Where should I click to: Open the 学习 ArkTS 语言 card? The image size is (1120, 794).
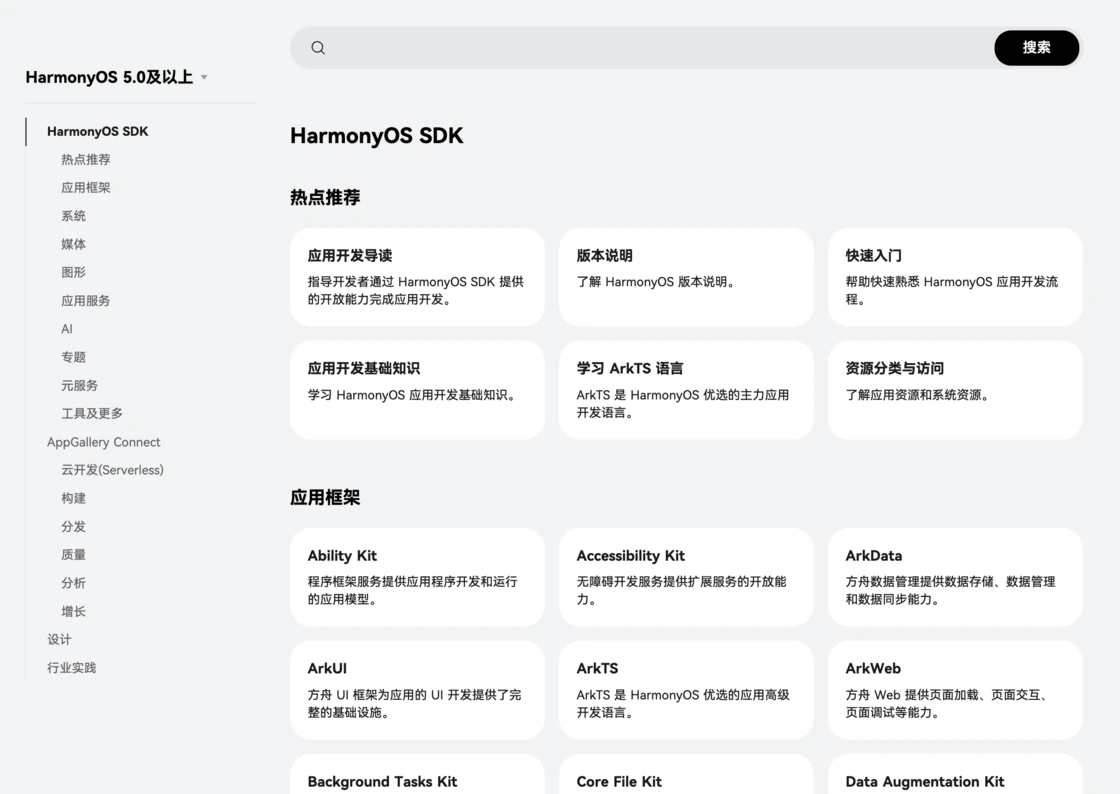(x=686, y=389)
